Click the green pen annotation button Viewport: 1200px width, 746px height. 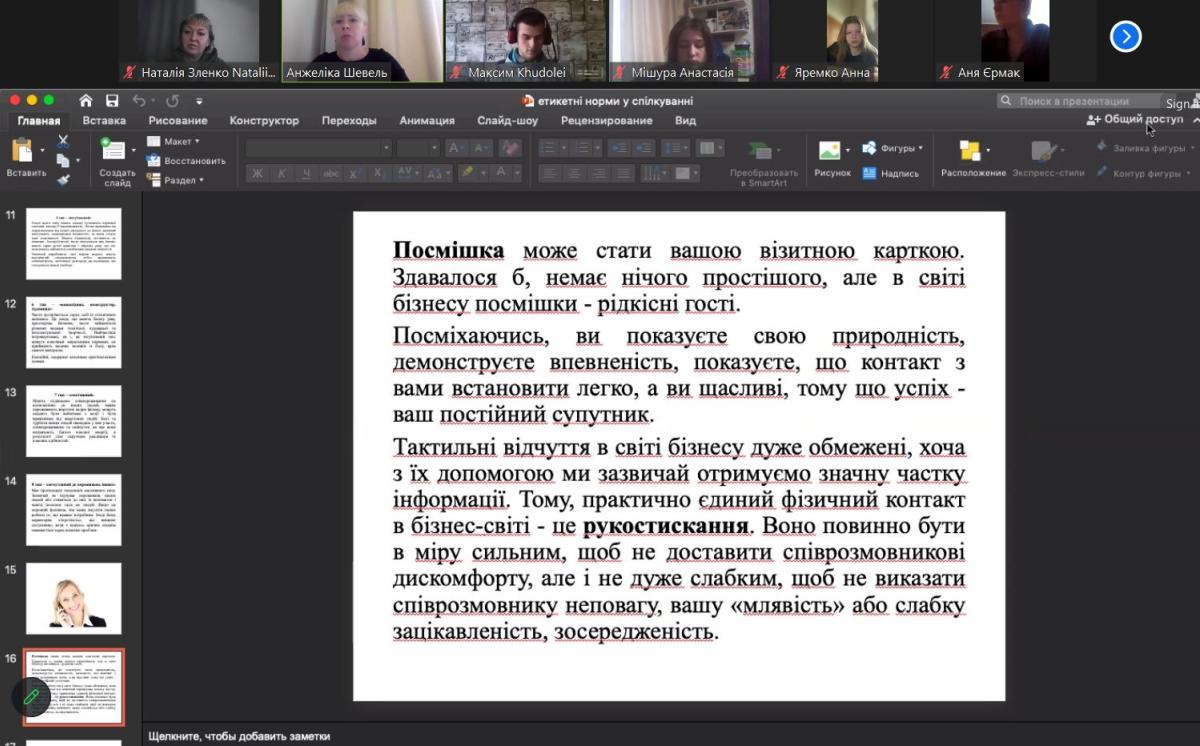(x=31, y=696)
